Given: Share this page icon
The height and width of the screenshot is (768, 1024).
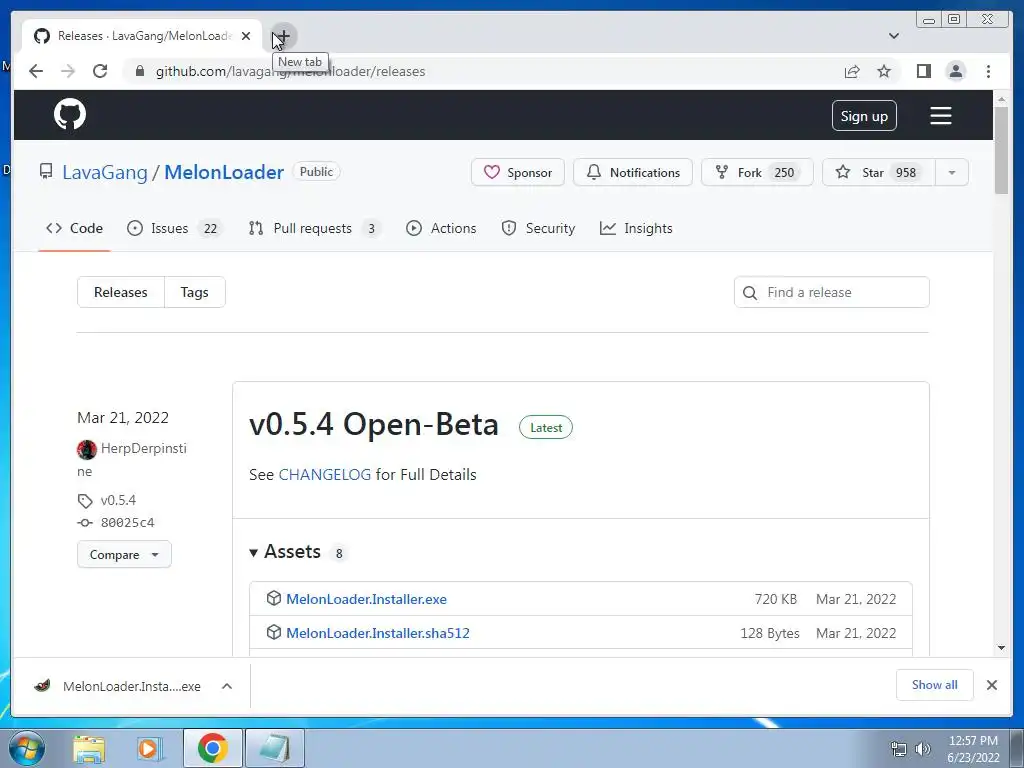Looking at the screenshot, I should coord(852,71).
